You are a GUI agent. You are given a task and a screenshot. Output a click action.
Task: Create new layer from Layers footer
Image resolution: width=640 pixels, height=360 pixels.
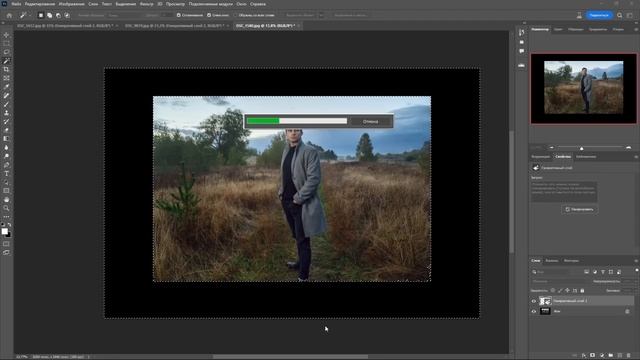coord(620,356)
